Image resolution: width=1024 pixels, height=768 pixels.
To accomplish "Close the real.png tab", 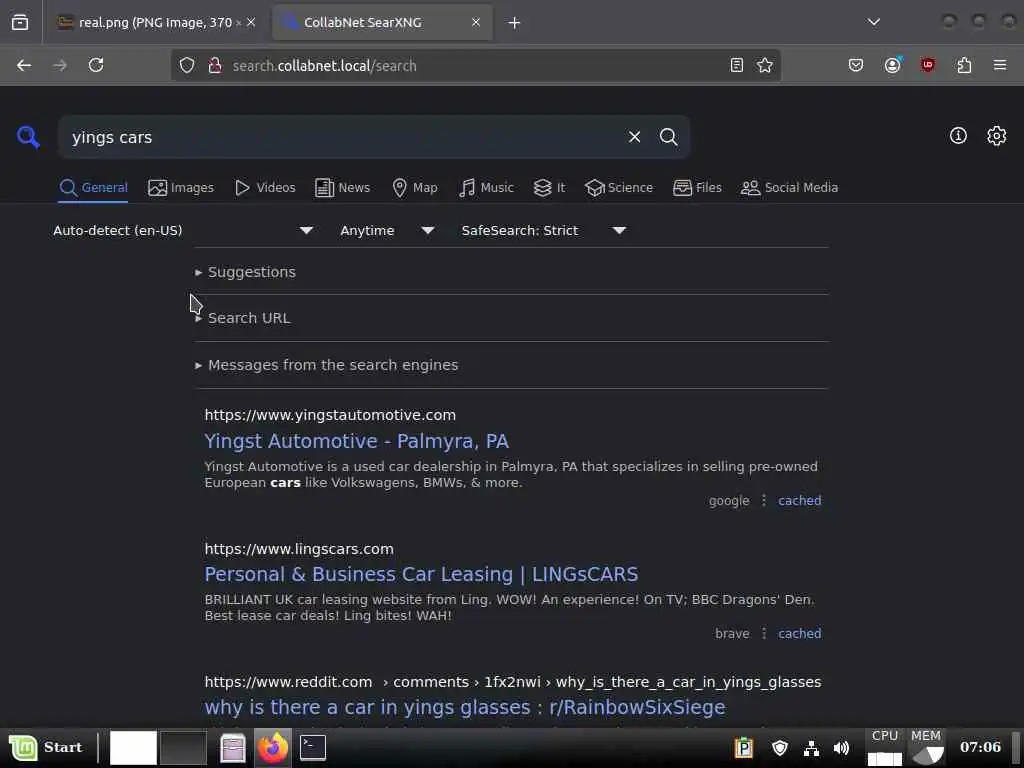I will tap(251, 22).
